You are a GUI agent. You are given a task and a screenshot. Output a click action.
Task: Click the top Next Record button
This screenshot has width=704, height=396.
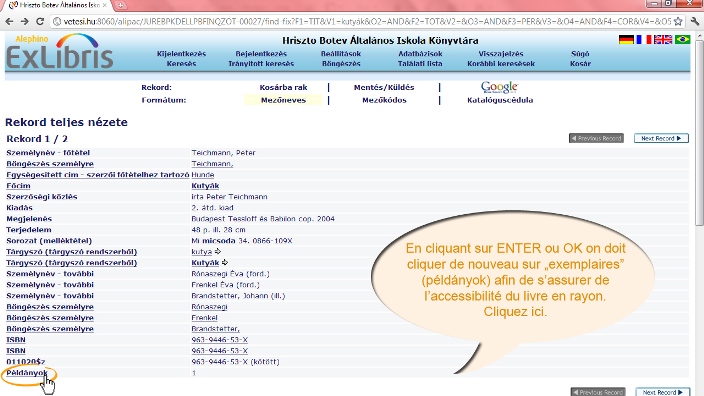pyautogui.click(x=661, y=138)
